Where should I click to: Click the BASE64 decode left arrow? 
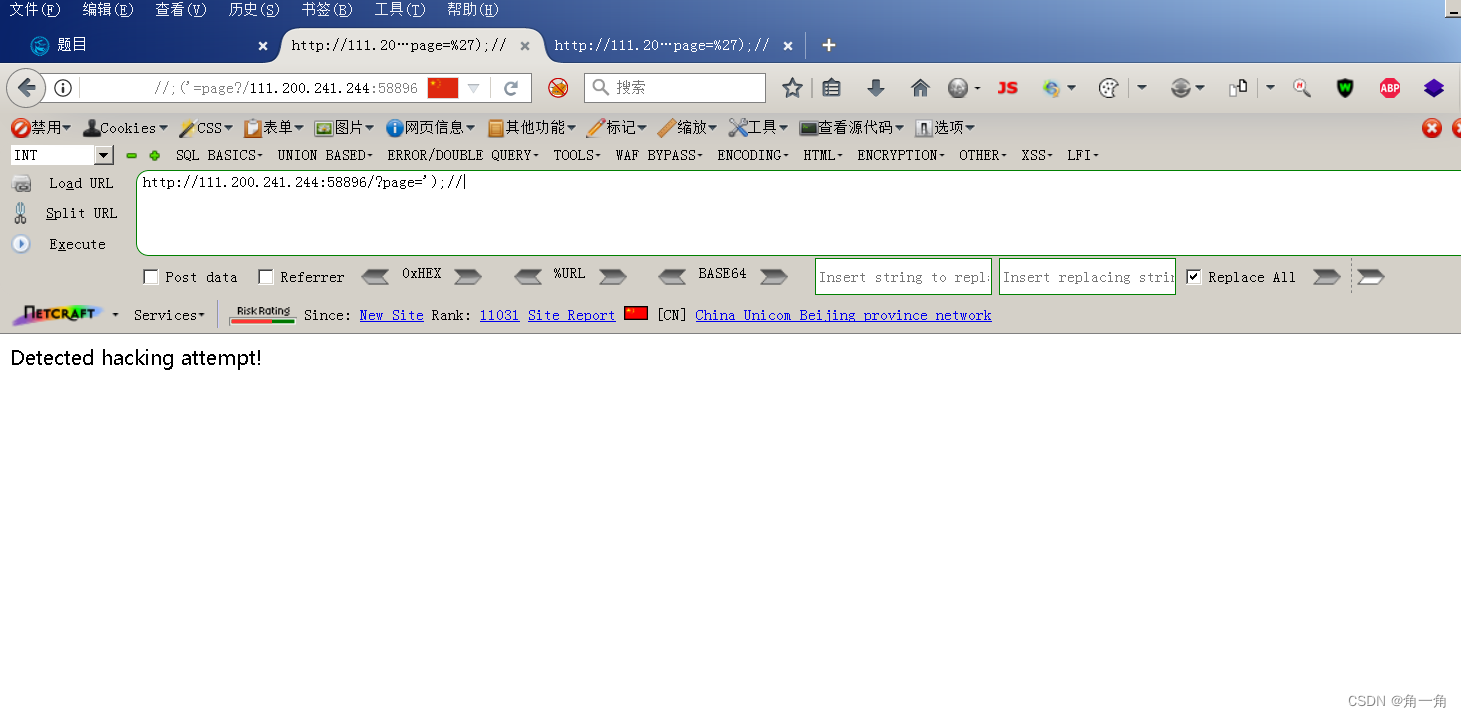coord(673,276)
